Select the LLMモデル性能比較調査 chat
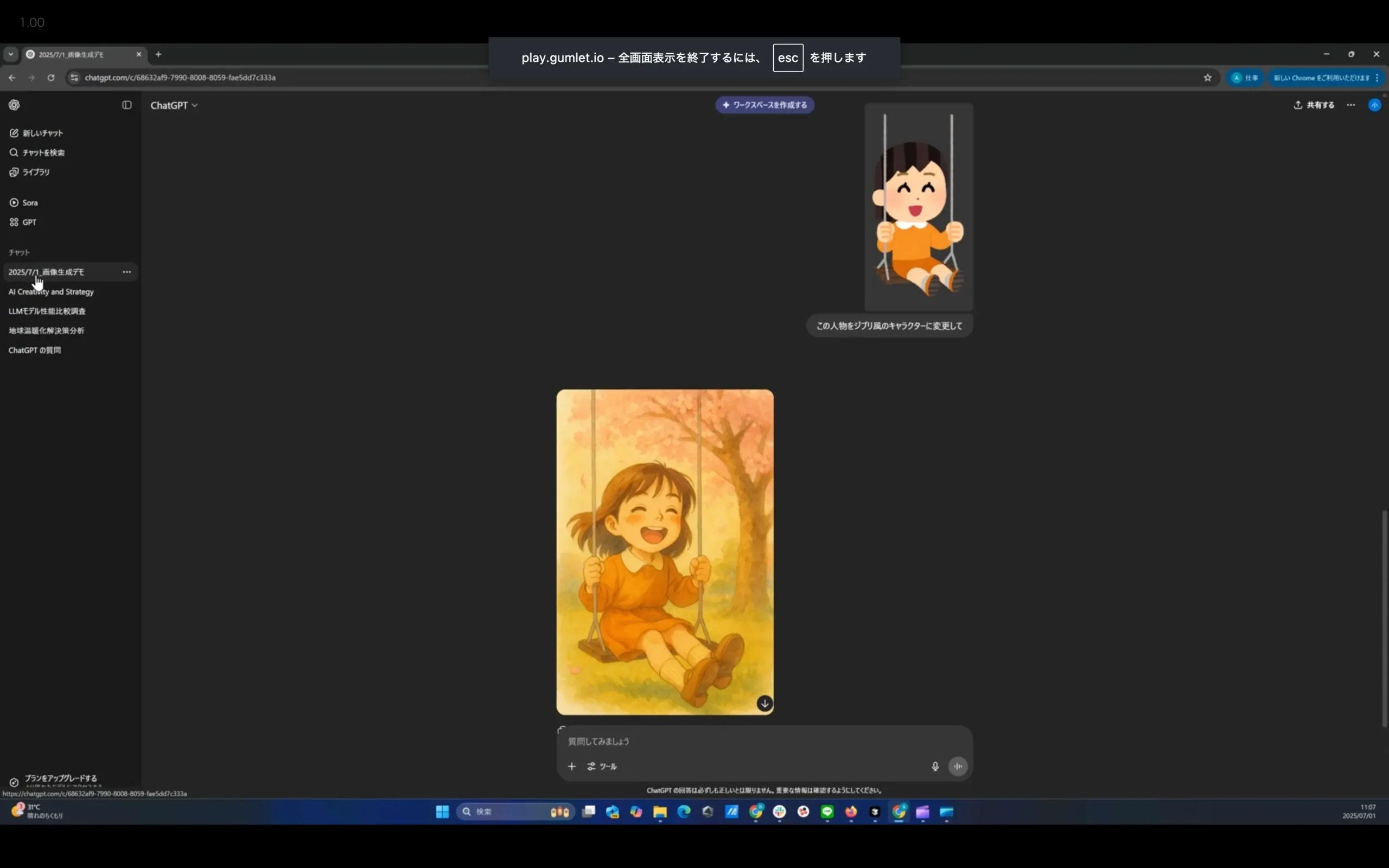This screenshot has height=868, width=1389. 47,311
